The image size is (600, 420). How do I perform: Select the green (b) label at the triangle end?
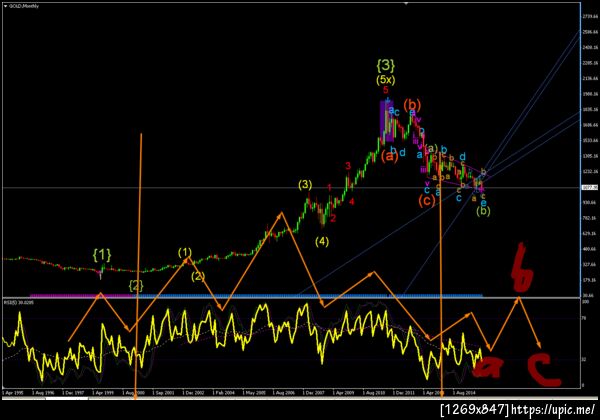[483, 211]
